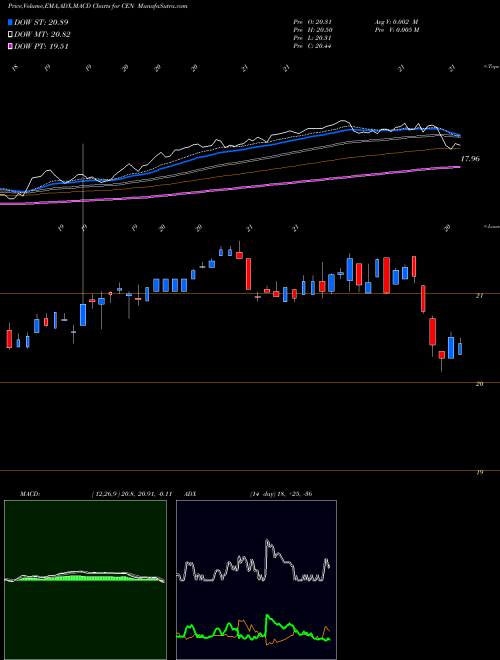The image size is (500, 660).
Task: Click the magenta DOW PT legend swatch
Action: pos(11,46)
